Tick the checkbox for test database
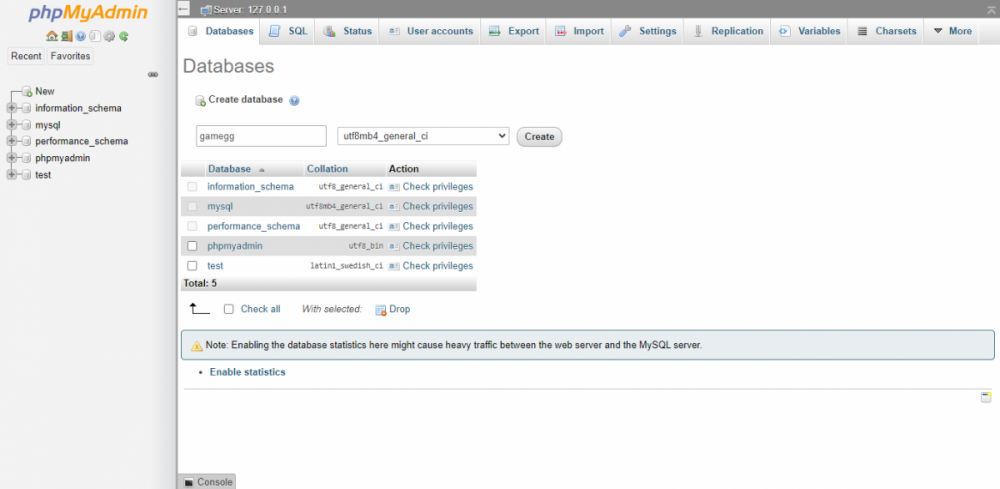Image resolution: width=1000 pixels, height=489 pixels. (x=192, y=266)
